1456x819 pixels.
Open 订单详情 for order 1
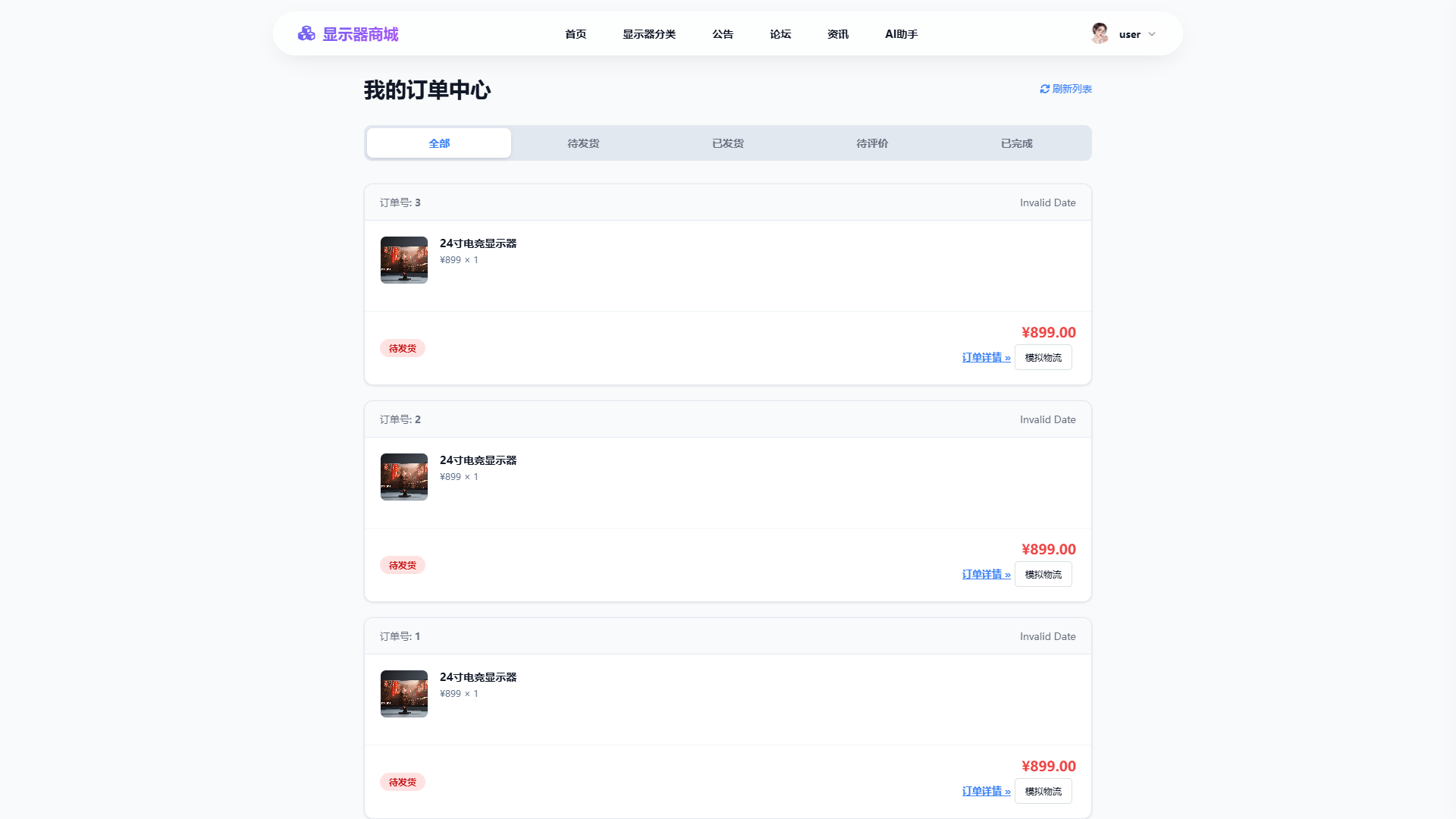pos(987,791)
